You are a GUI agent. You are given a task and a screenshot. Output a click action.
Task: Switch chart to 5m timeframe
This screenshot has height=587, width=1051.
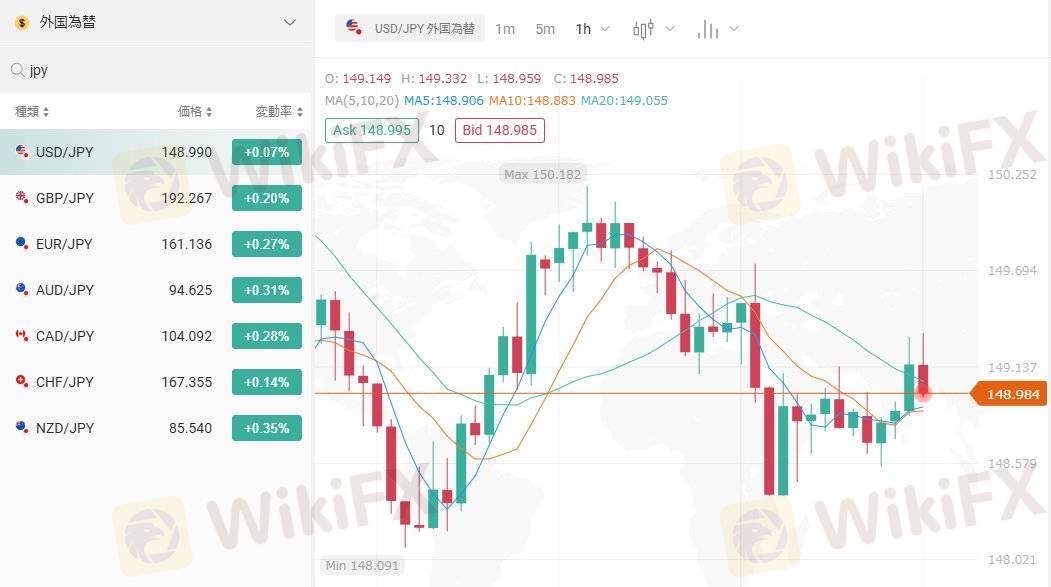(545, 29)
